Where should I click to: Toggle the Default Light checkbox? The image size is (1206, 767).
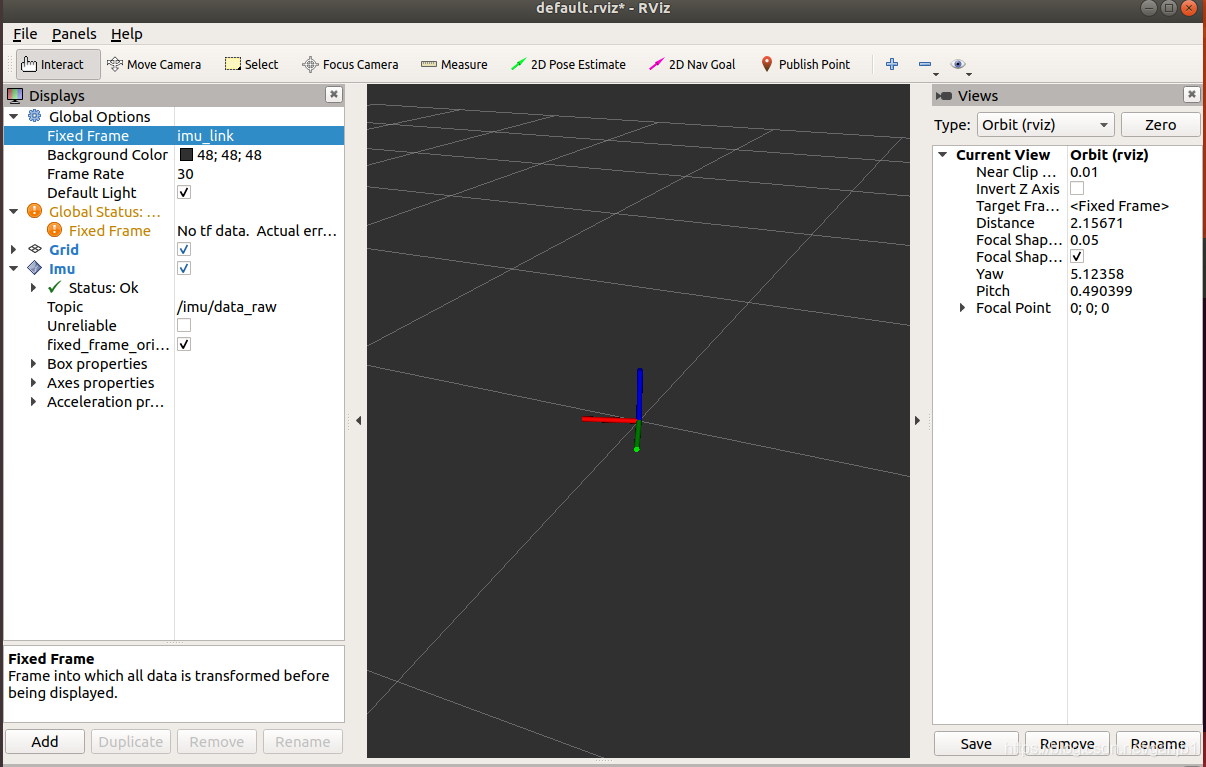point(184,192)
